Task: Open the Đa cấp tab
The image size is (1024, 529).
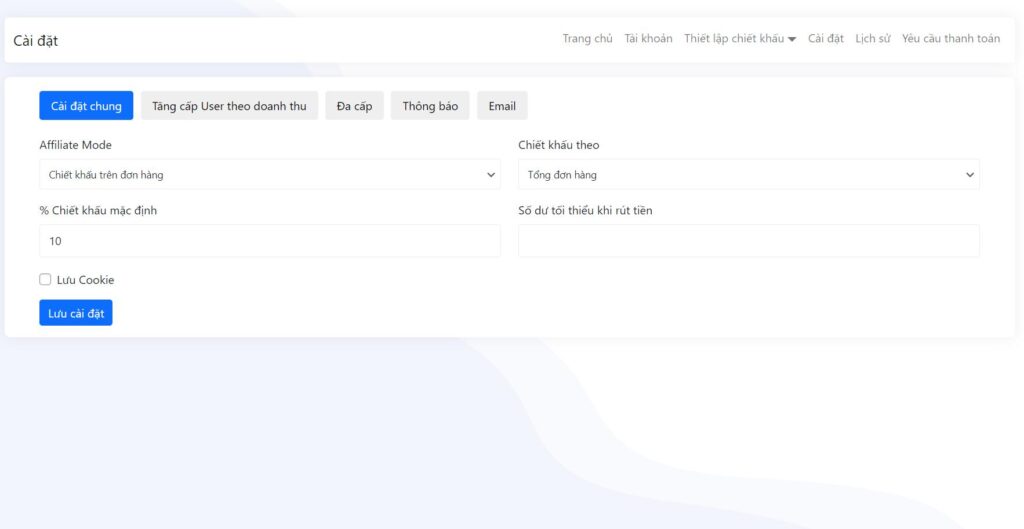Action: (x=354, y=106)
